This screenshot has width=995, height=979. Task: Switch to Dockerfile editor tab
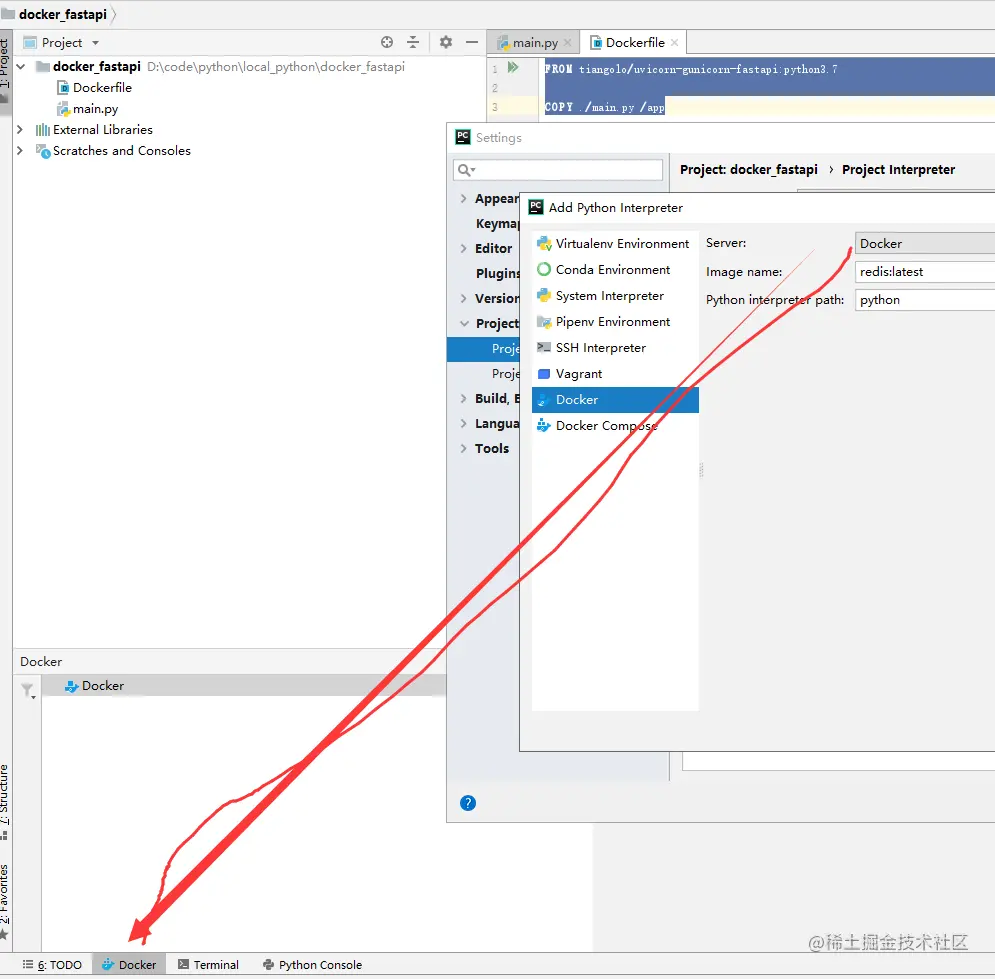[634, 43]
